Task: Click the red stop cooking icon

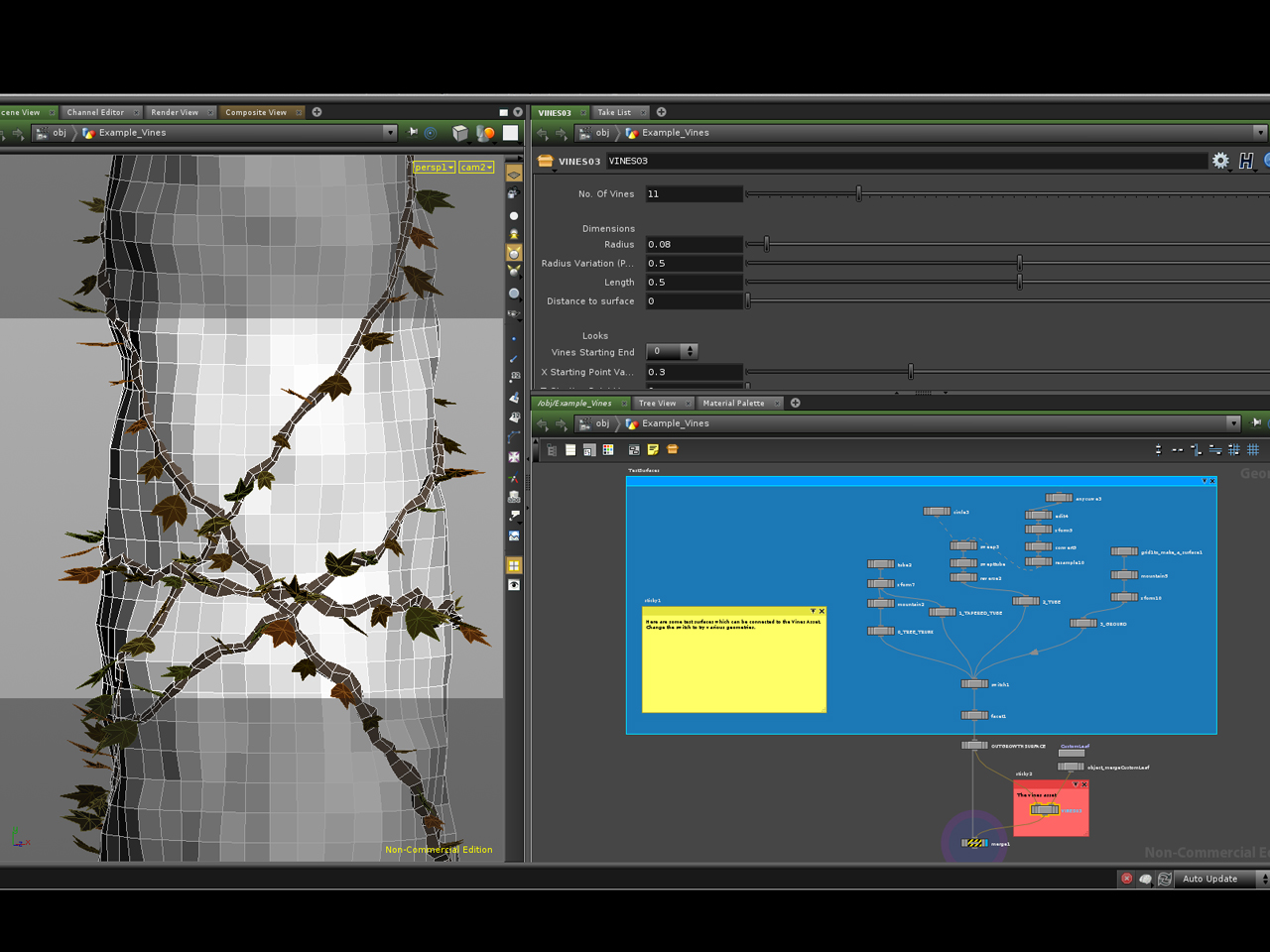Action: coord(1126,879)
